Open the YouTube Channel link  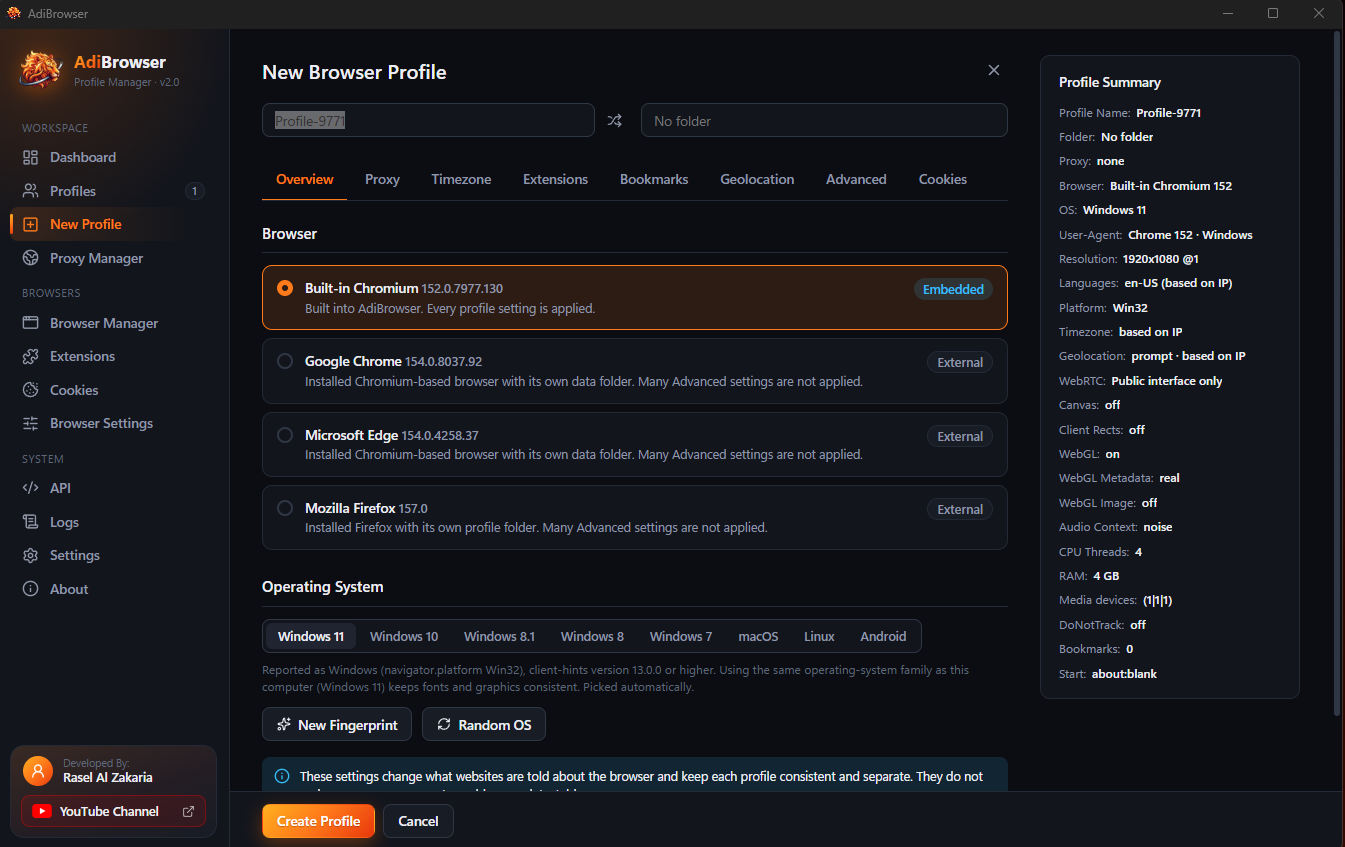tap(113, 811)
